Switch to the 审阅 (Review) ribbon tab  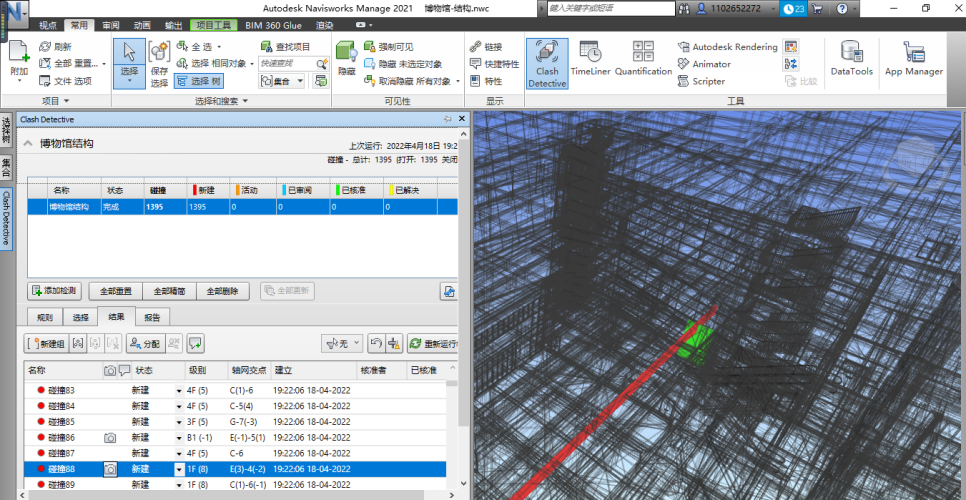click(111, 25)
